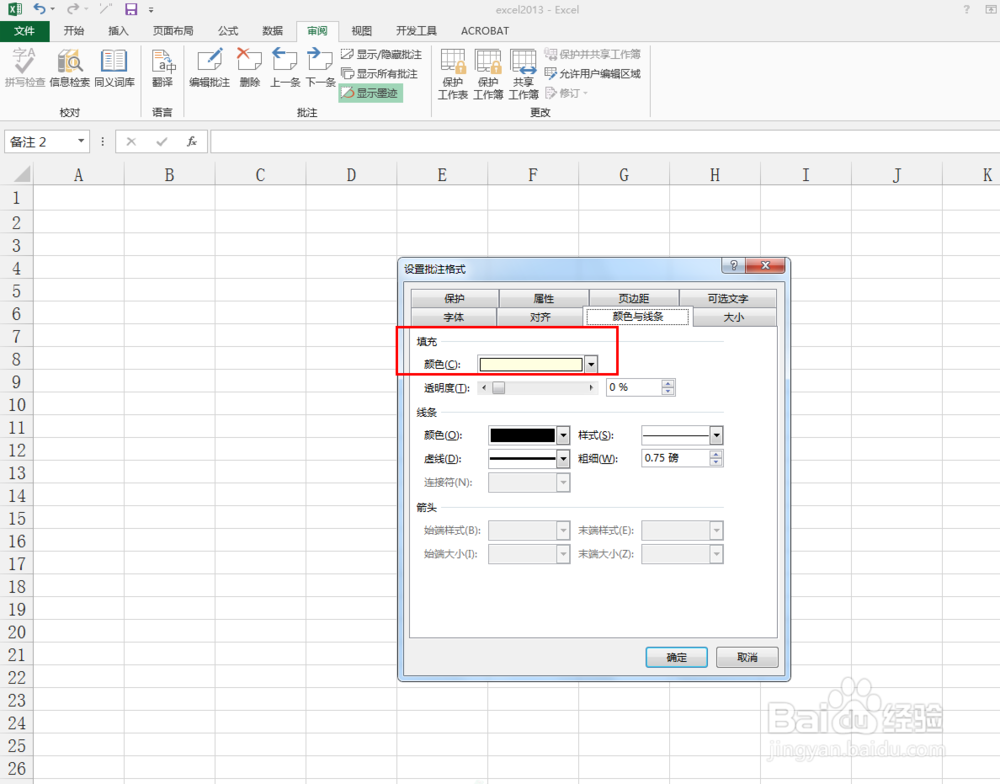Switch to the ACROBAT ribbon tab
This screenshot has width=1000, height=784.
[x=485, y=31]
